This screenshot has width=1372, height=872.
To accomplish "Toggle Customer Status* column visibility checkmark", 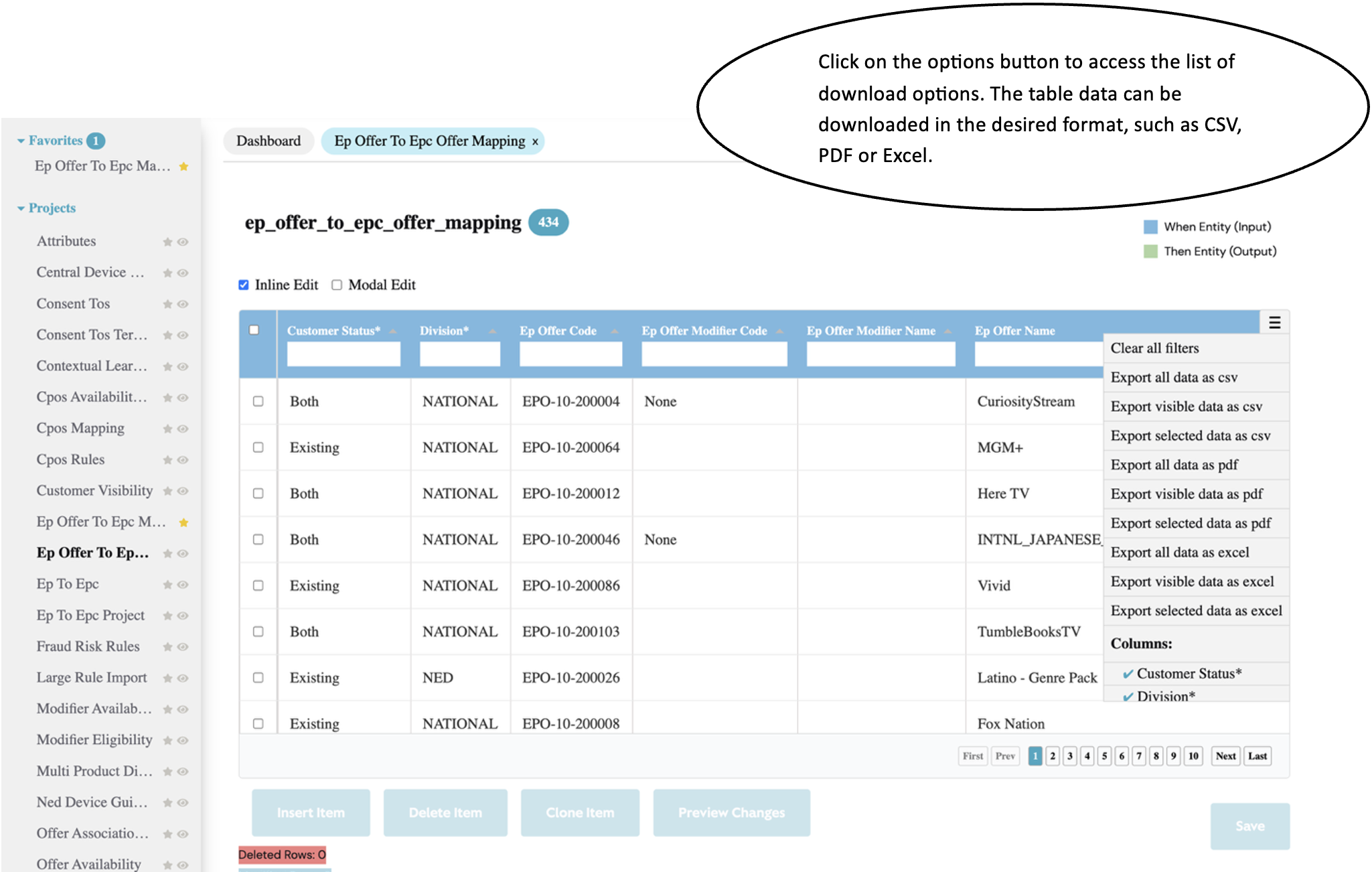I will point(1128,674).
